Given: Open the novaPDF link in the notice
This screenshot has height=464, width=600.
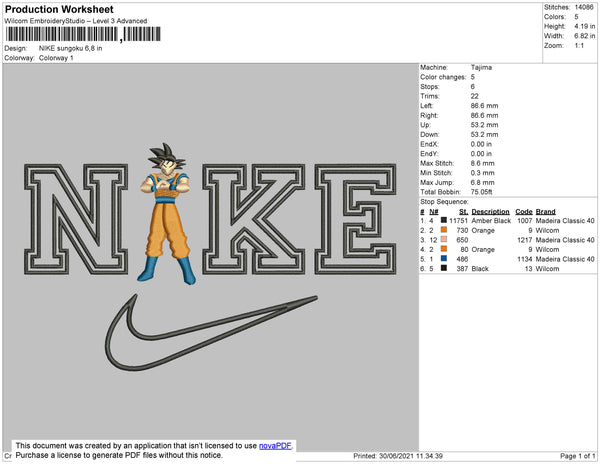Looking at the screenshot, I should coord(275,446).
